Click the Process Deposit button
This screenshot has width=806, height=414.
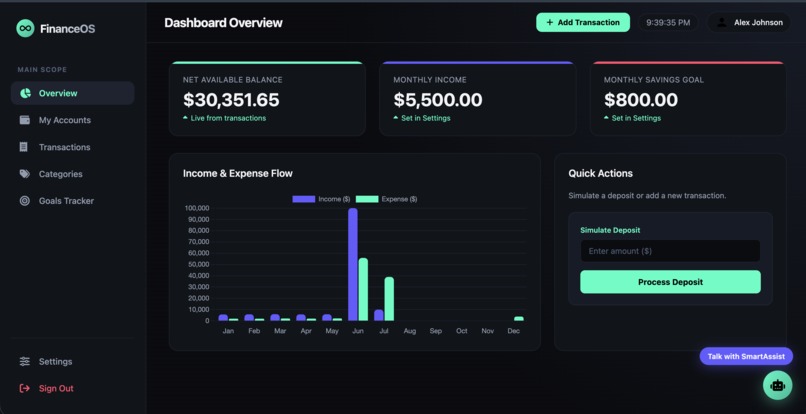pyautogui.click(x=670, y=282)
